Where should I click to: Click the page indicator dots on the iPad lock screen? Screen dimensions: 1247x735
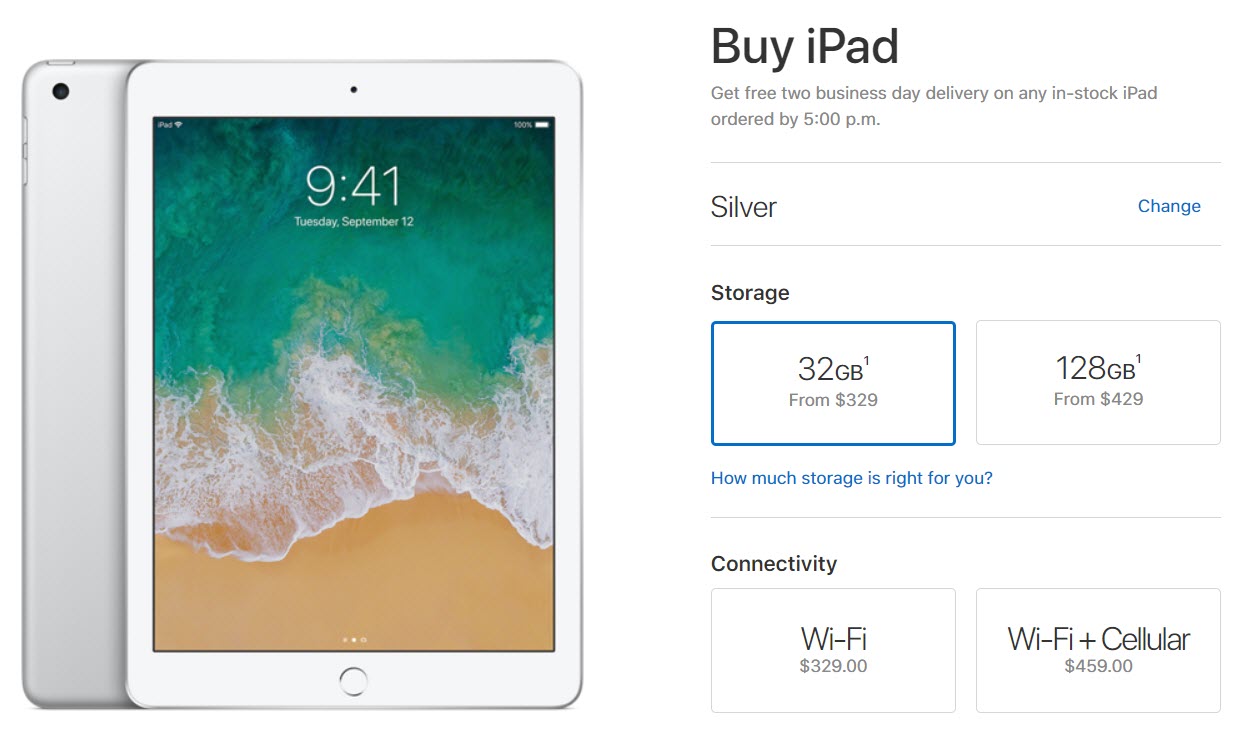pyautogui.click(x=354, y=638)
